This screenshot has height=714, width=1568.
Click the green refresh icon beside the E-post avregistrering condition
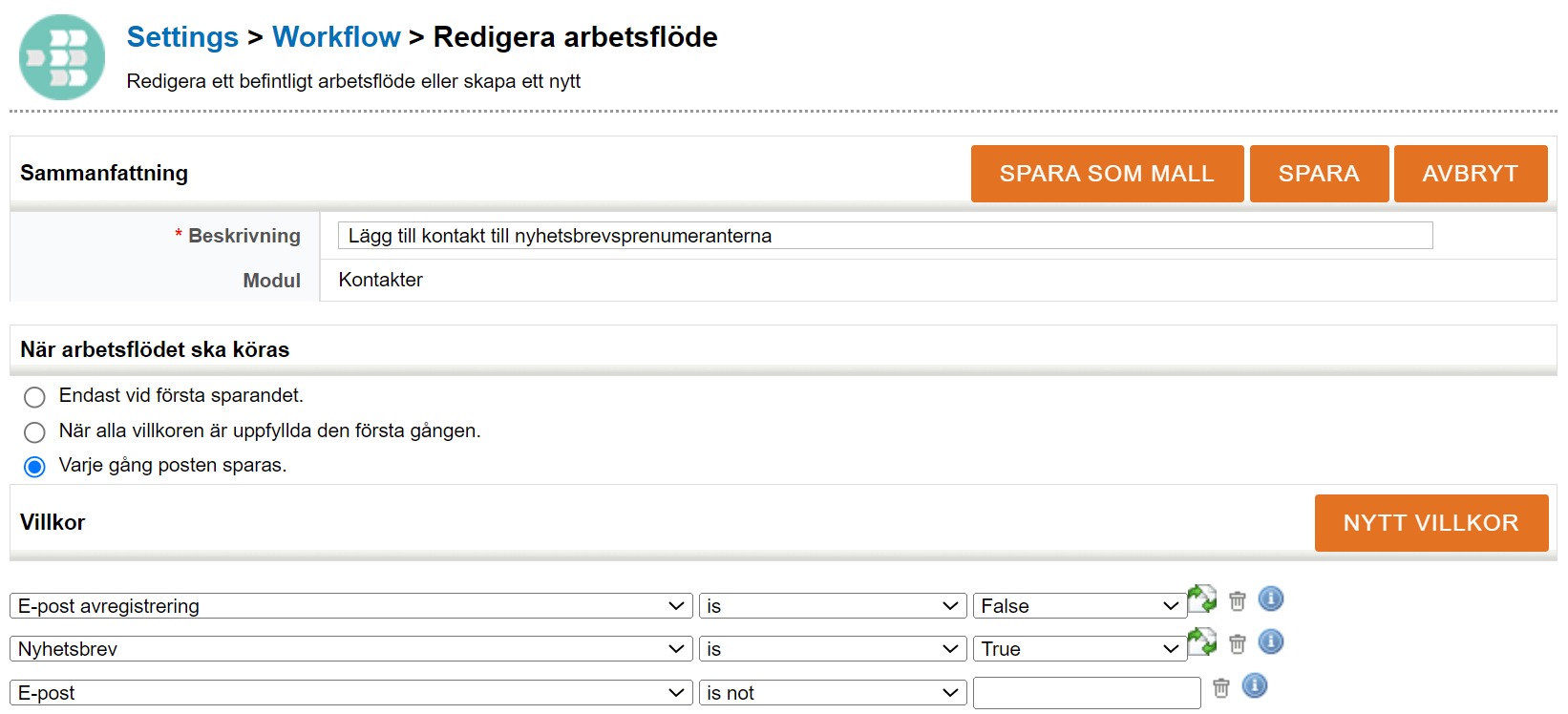[1202, 598]
